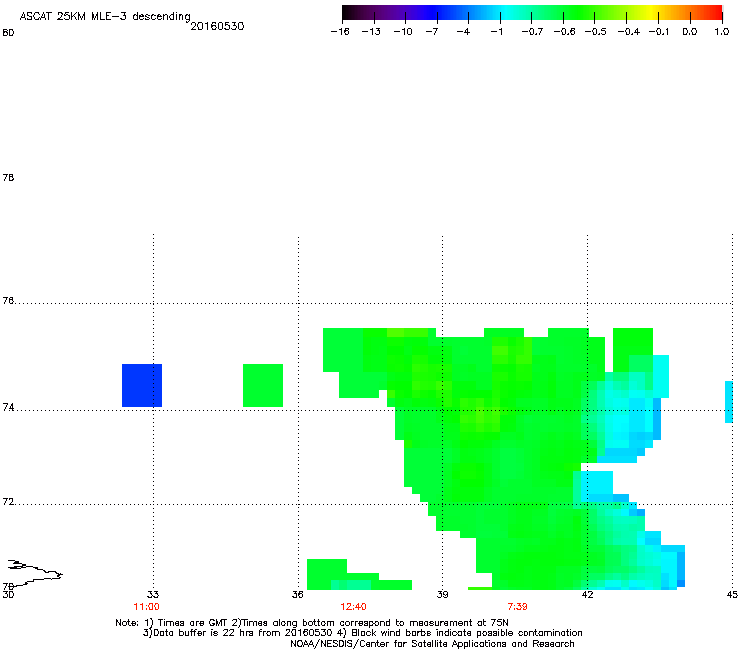This screenshot has width=740, height=650.
Task: Click the longitude label 45
Action: [x=732, y=594]
